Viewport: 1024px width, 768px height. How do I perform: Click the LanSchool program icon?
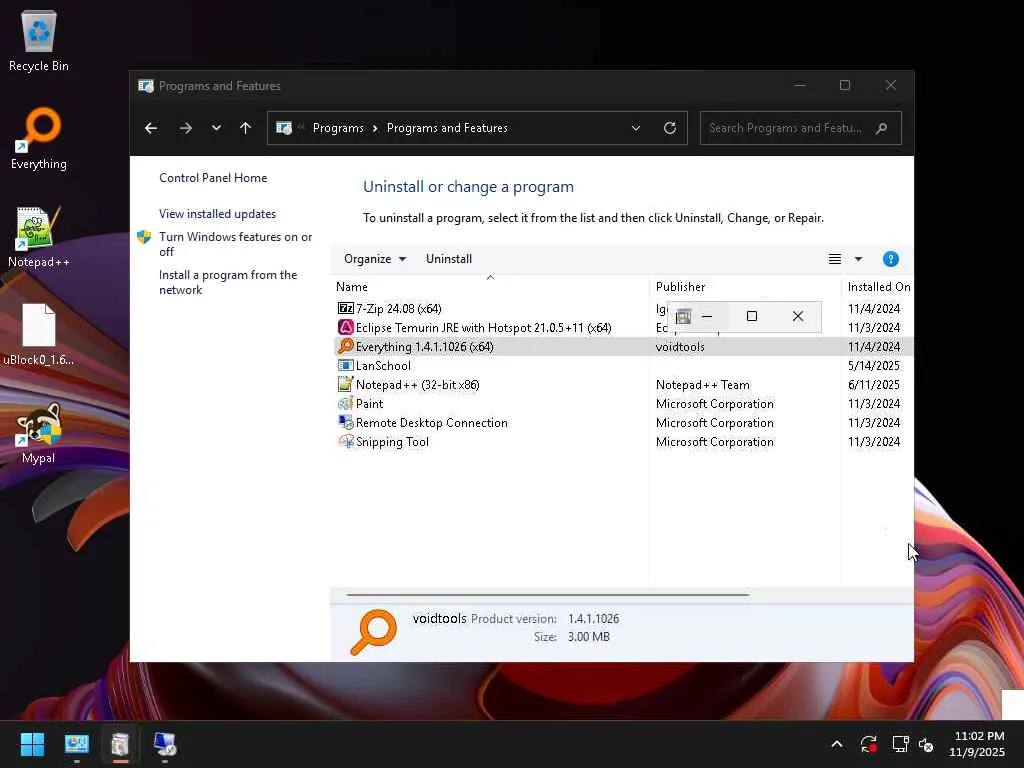coord(345,366)
